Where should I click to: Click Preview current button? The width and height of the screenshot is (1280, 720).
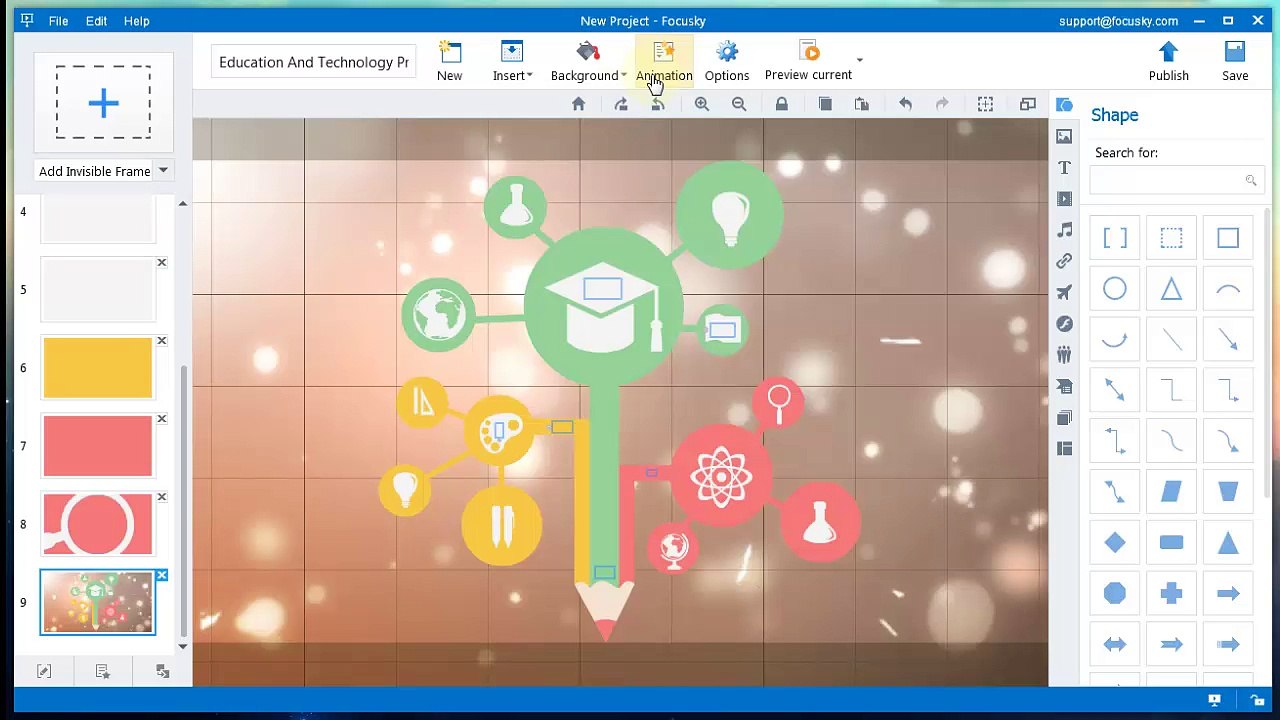pos(808,61)
